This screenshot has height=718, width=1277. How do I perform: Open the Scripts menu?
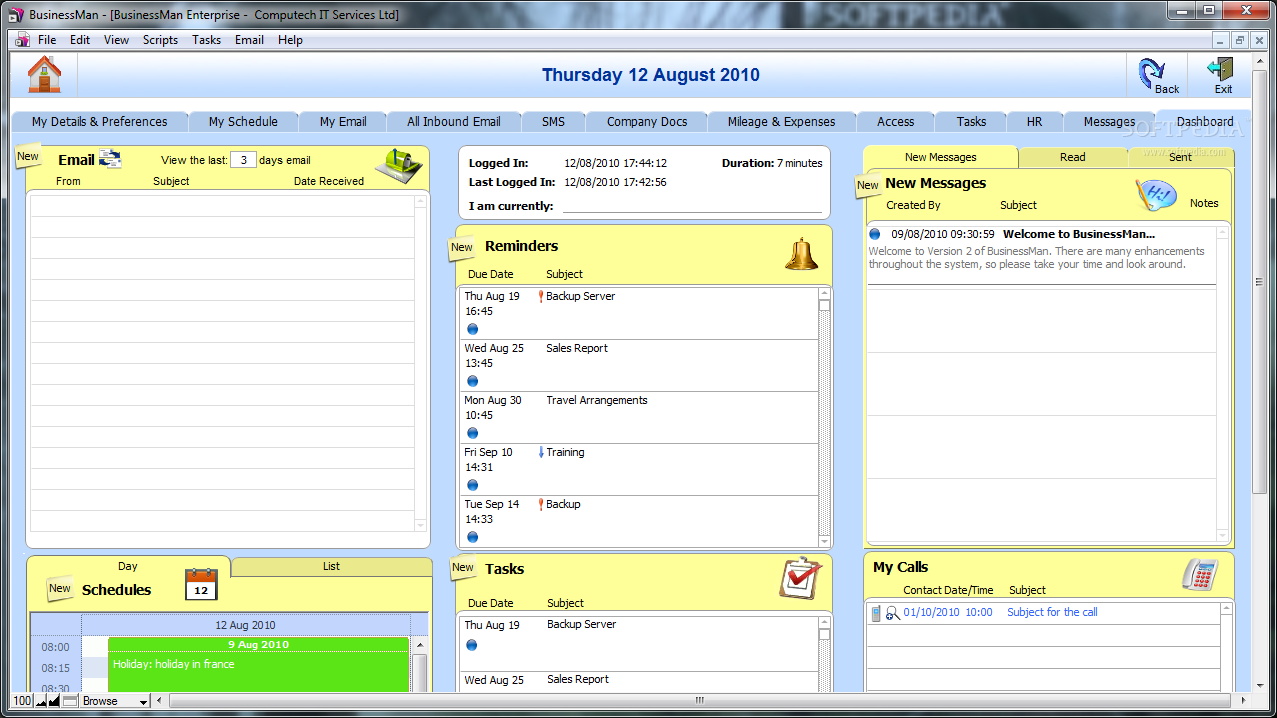(160, 40)
